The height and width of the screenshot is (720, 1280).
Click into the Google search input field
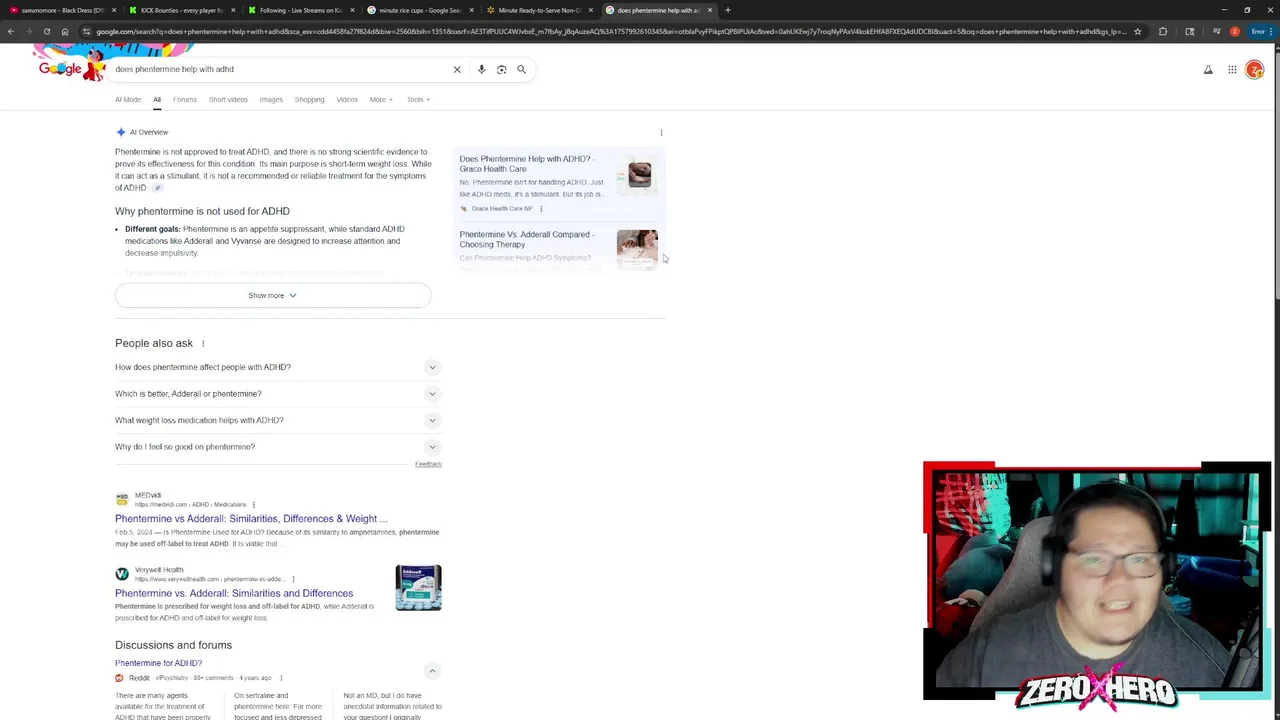pos(280,69)
